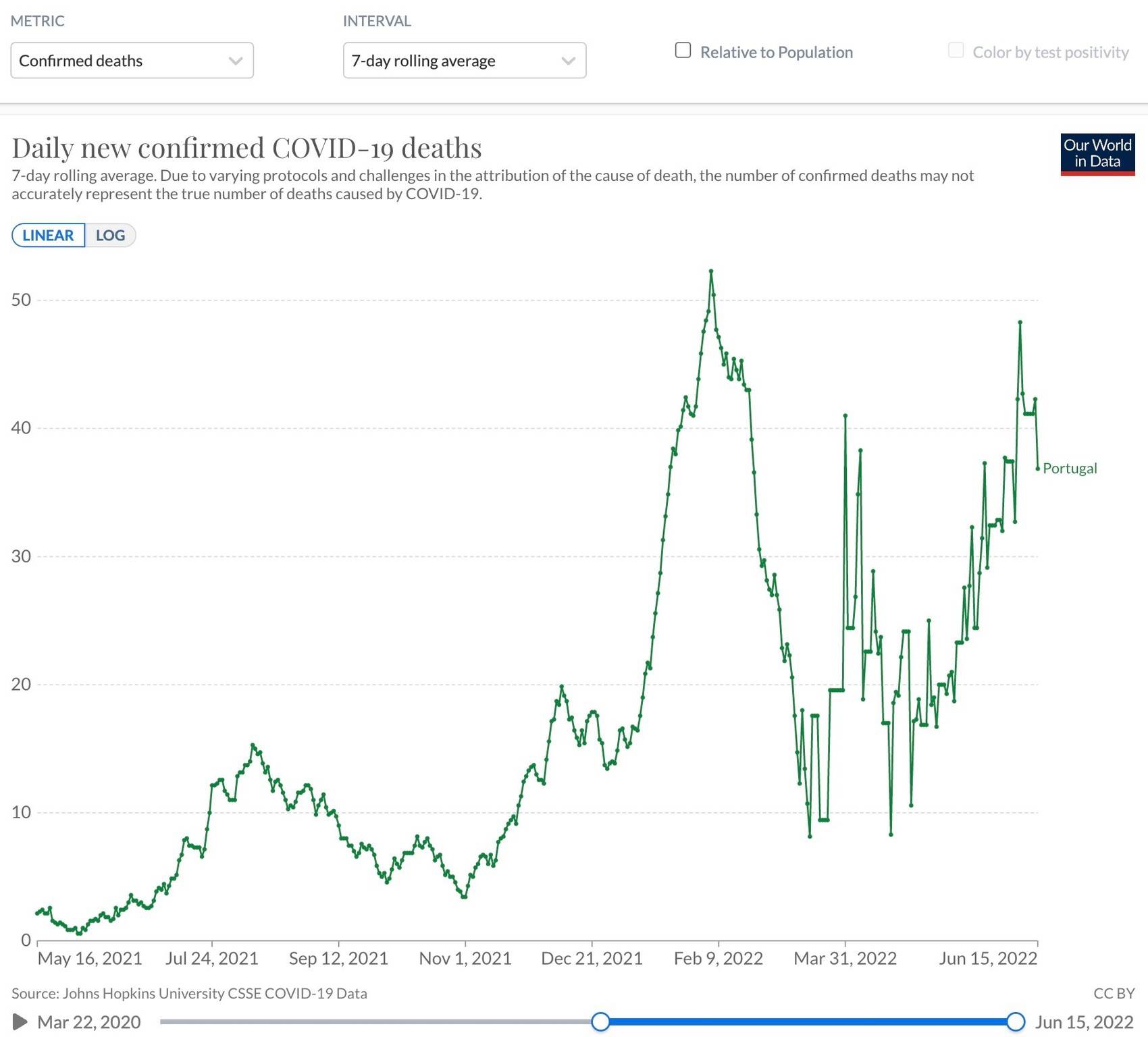Screen dimensions: 1148x1037
Task: Click the chart title heading
Action: coord(246,148)
